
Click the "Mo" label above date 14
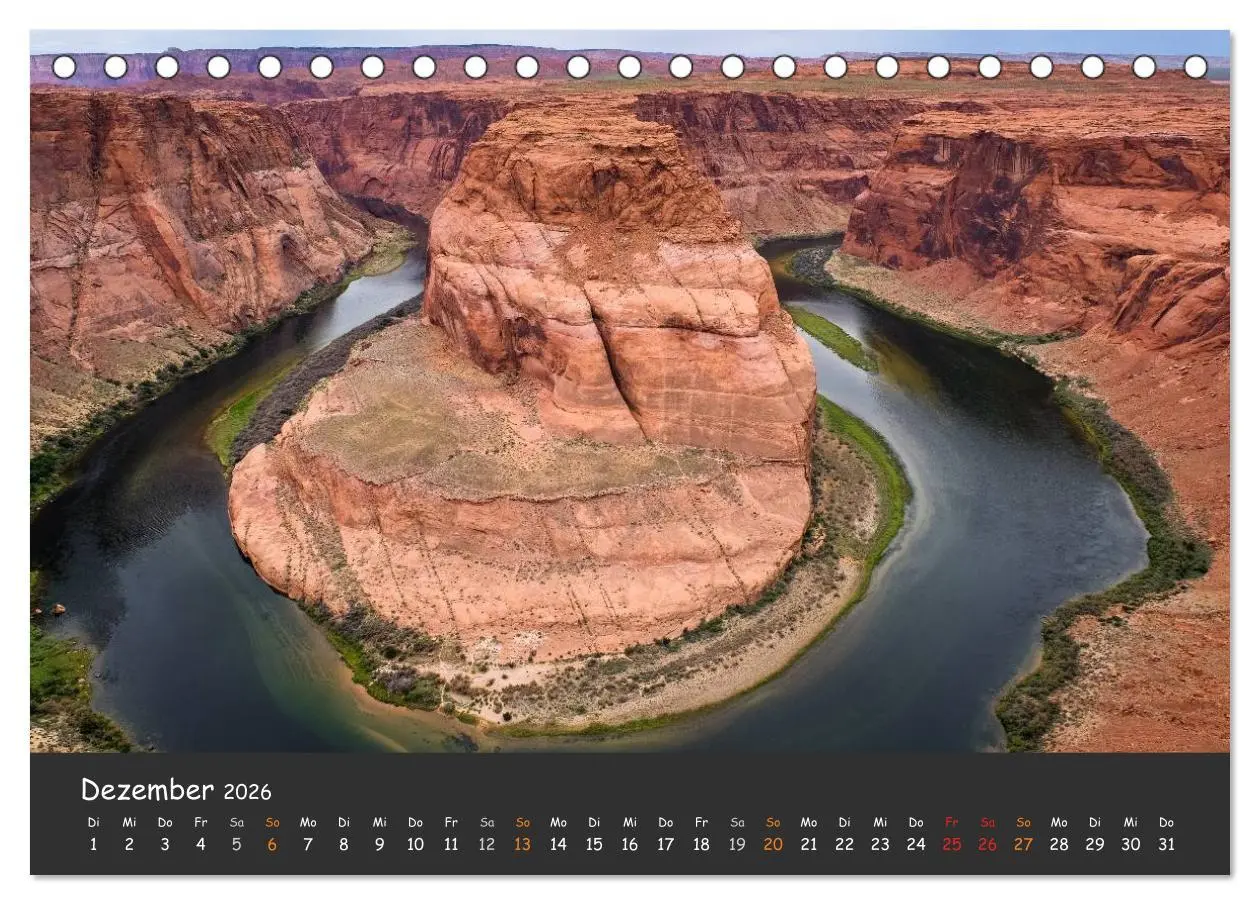pos(558,822)
